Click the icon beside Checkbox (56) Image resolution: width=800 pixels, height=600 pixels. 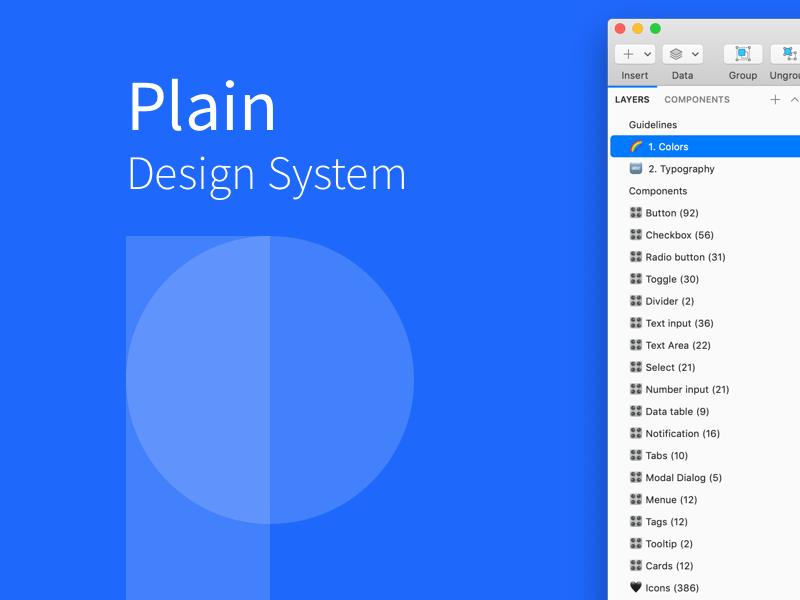[636, 234]
